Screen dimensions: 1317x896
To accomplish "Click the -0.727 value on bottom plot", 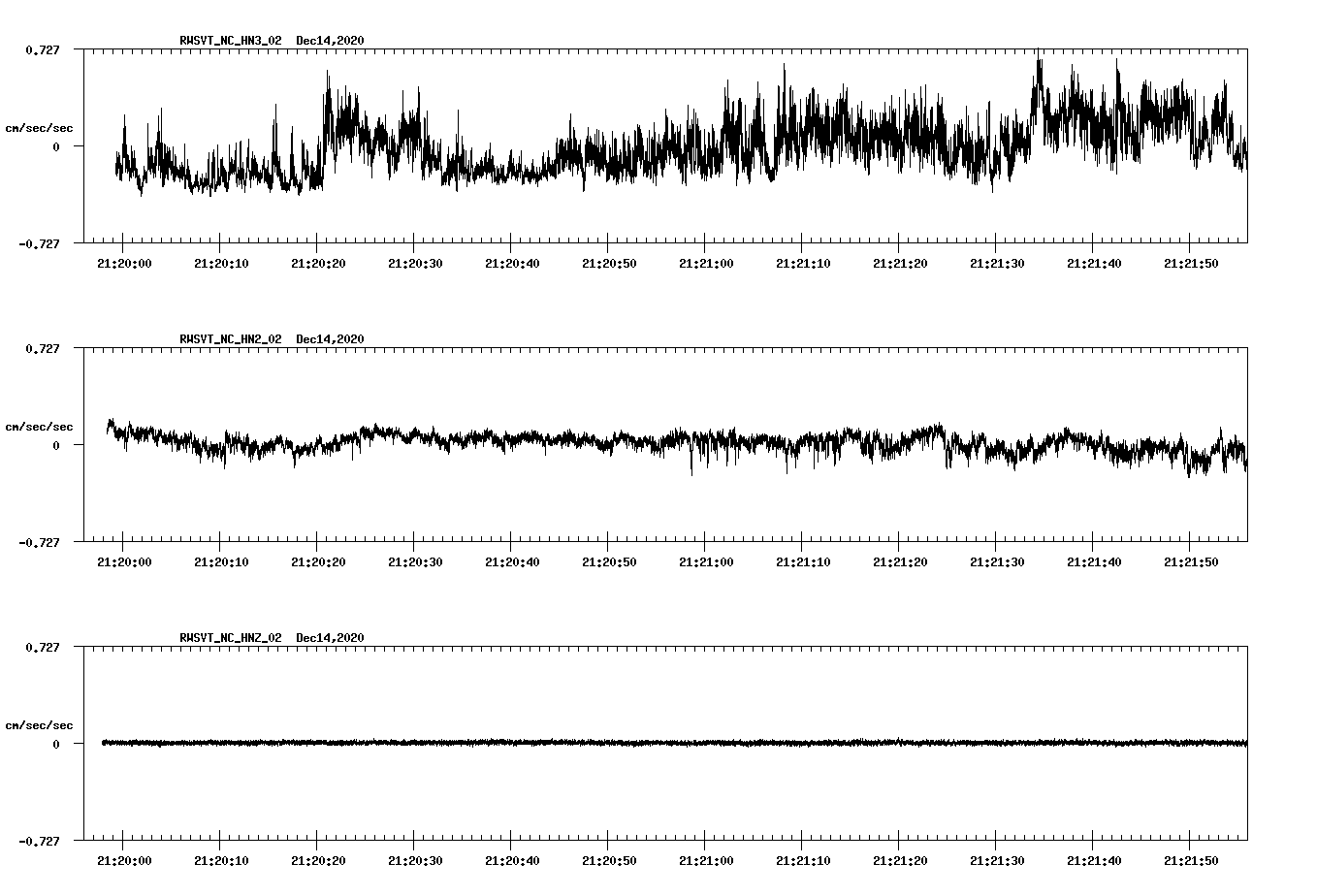I will tap(39, 842).
